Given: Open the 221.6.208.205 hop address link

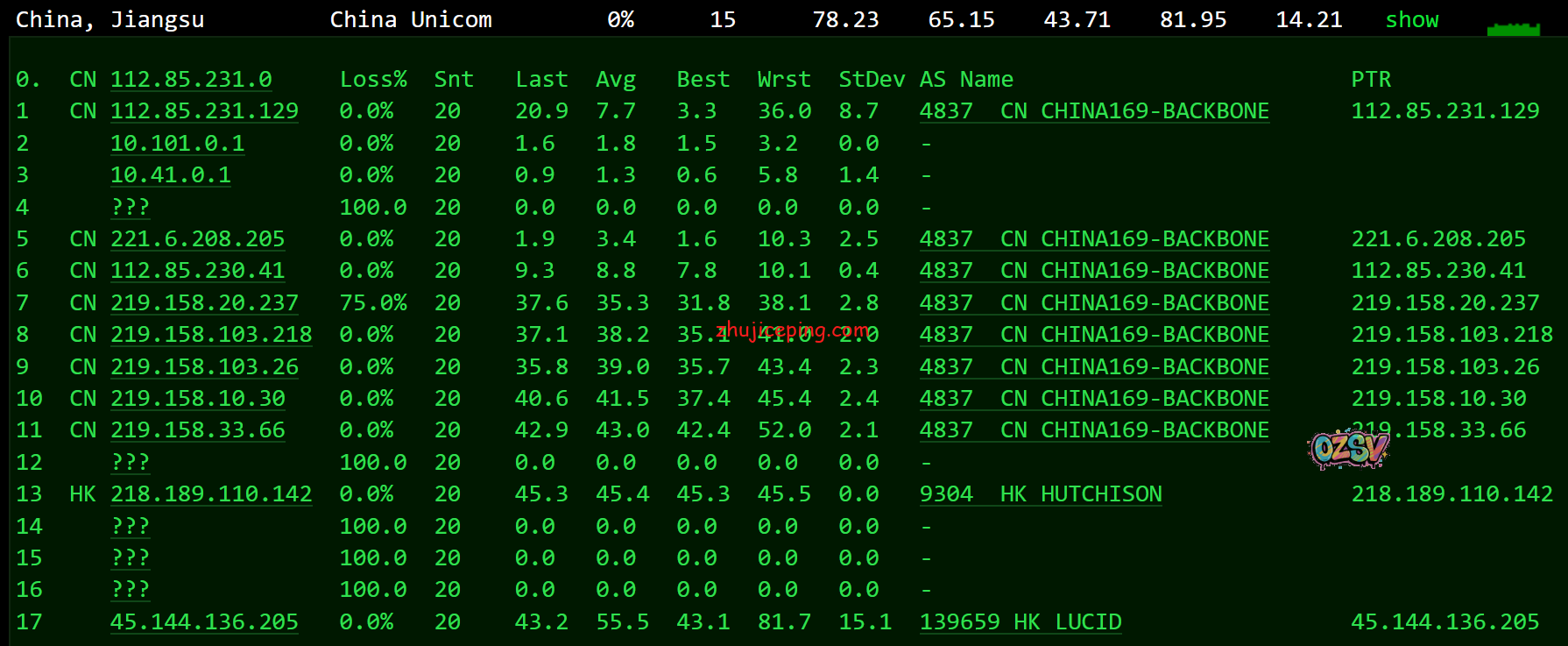Looking at the screenshot, I should coord(197,239).
